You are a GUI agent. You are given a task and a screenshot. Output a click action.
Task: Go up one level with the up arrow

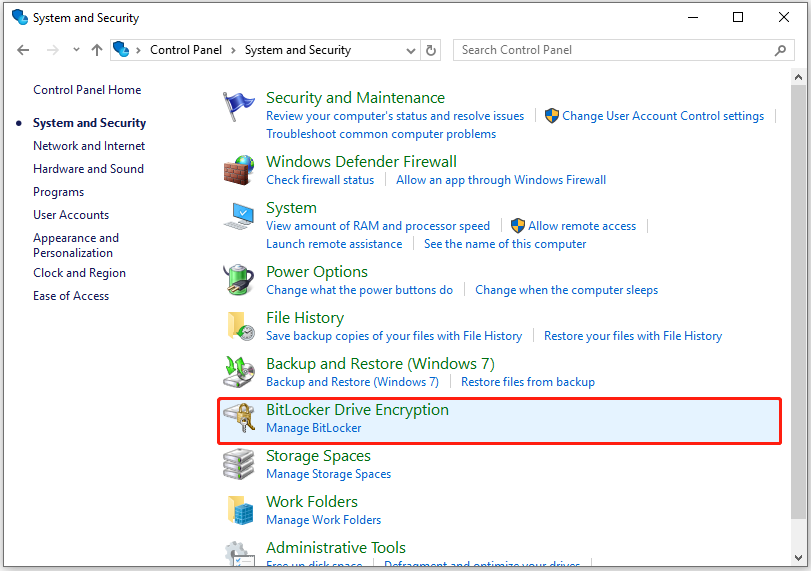click(97, 50)
